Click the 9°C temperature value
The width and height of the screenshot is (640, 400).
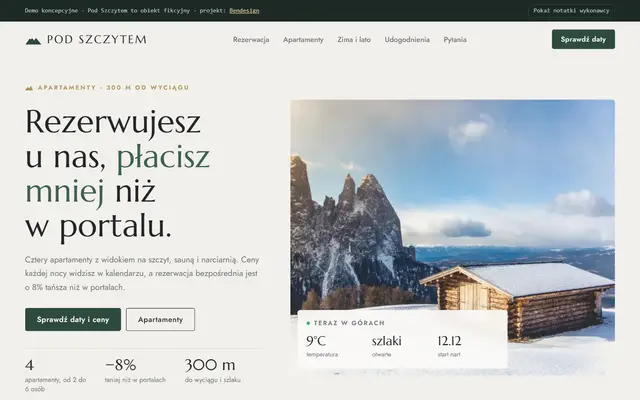click(x=316, y=341)
